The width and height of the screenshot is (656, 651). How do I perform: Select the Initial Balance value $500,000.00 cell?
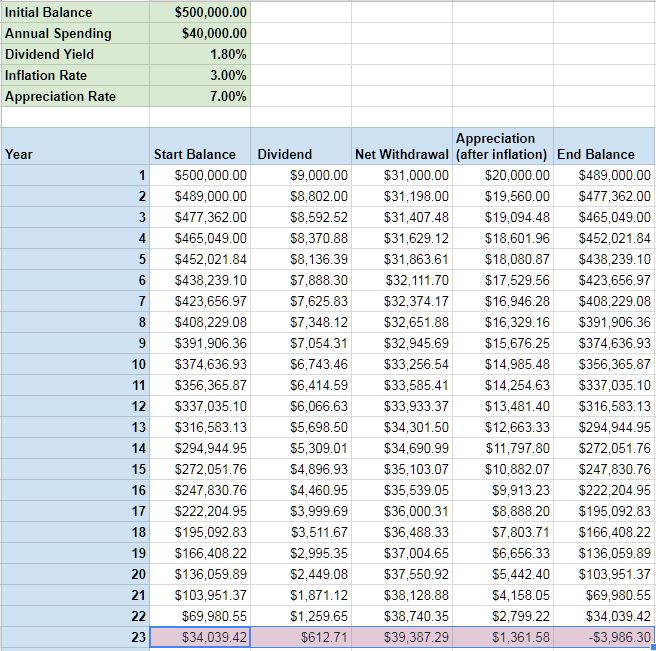(x=200, y=13)
